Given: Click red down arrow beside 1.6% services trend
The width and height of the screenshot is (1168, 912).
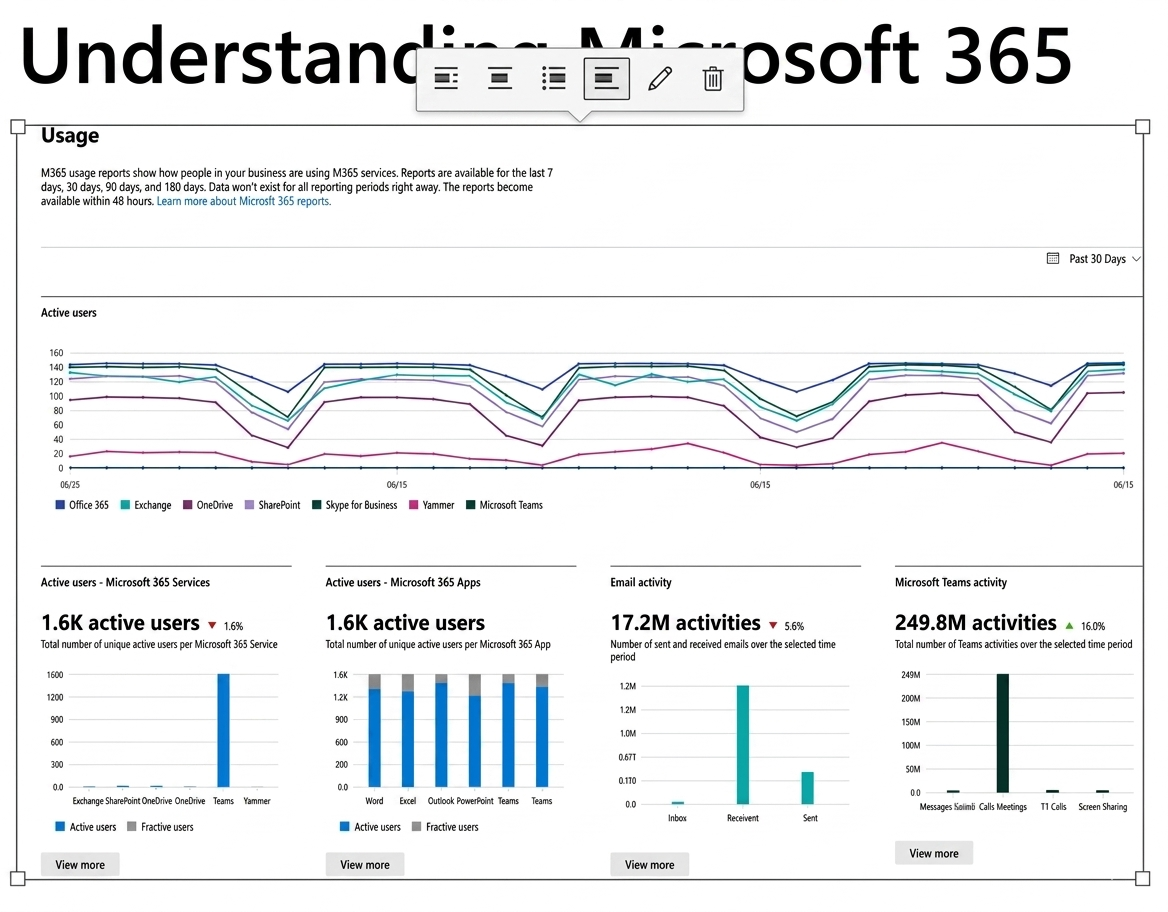Looking at the screenshot, I should (212, 625).
